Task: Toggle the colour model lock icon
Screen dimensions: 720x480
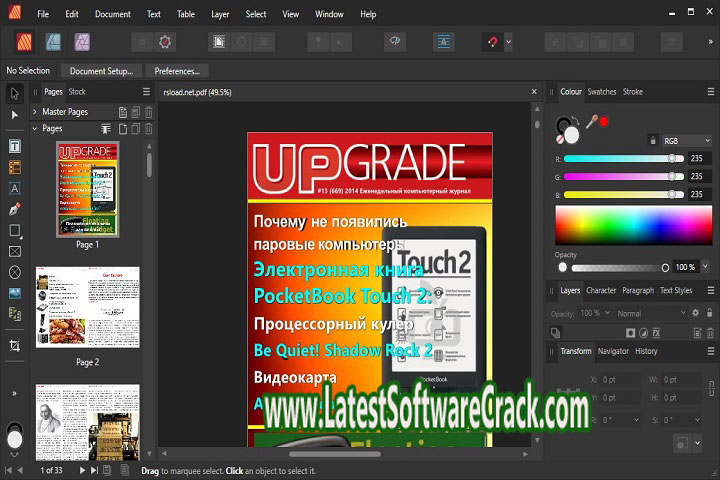Action: tap(652, 141)
